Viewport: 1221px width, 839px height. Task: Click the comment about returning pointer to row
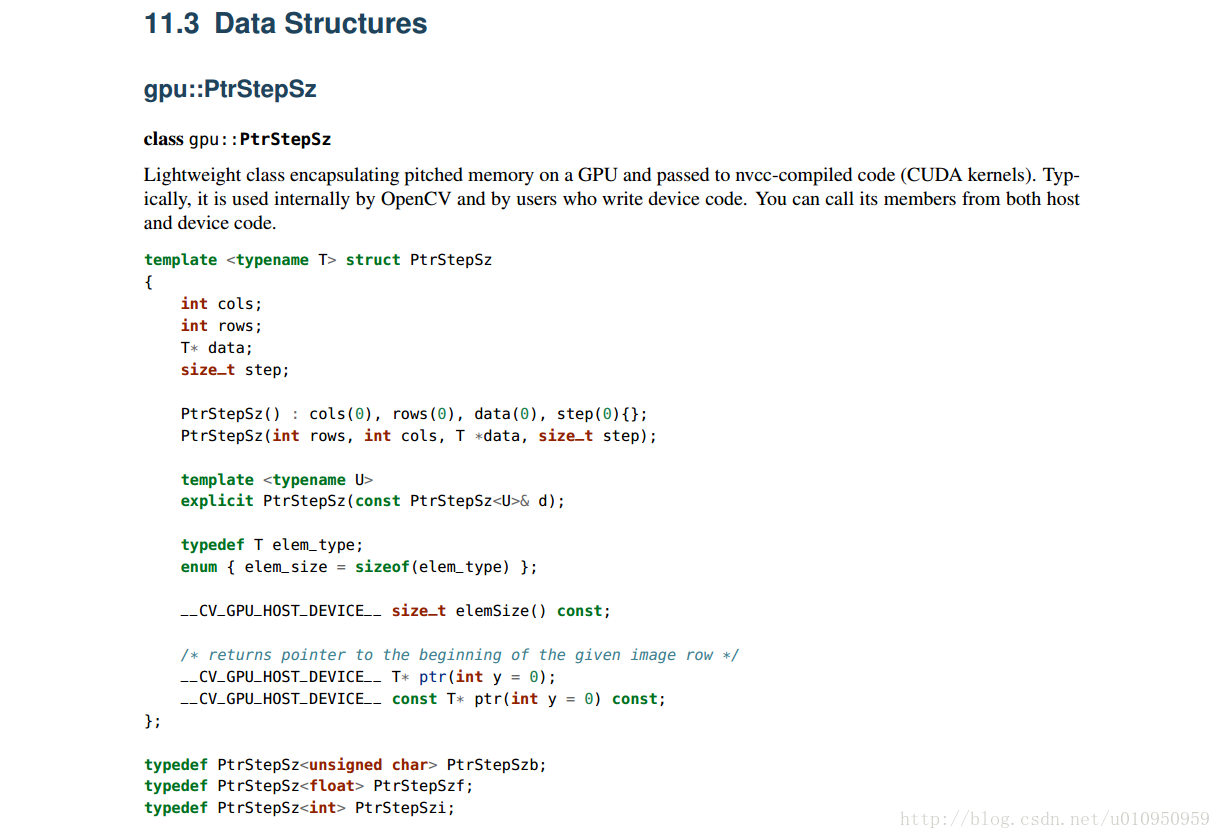point(460,655)
